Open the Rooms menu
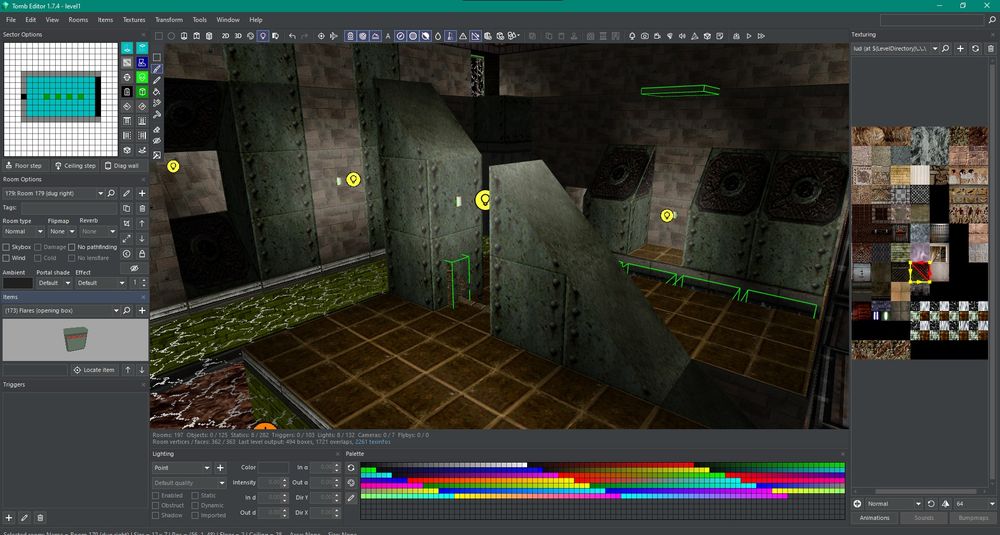 tap(78, 20)
